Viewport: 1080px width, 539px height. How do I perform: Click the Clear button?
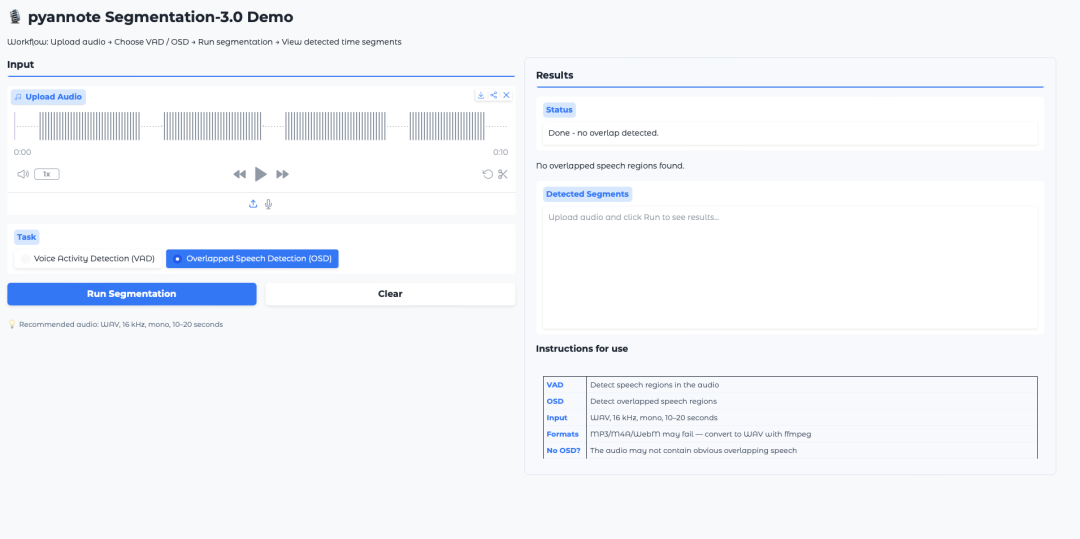(390, 294)
